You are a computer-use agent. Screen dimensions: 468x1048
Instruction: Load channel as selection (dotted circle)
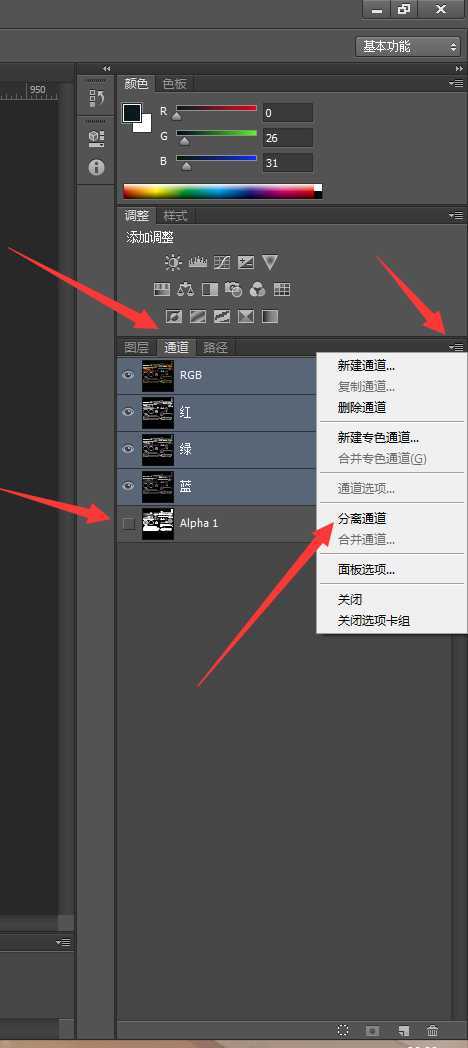point(343,1031)
